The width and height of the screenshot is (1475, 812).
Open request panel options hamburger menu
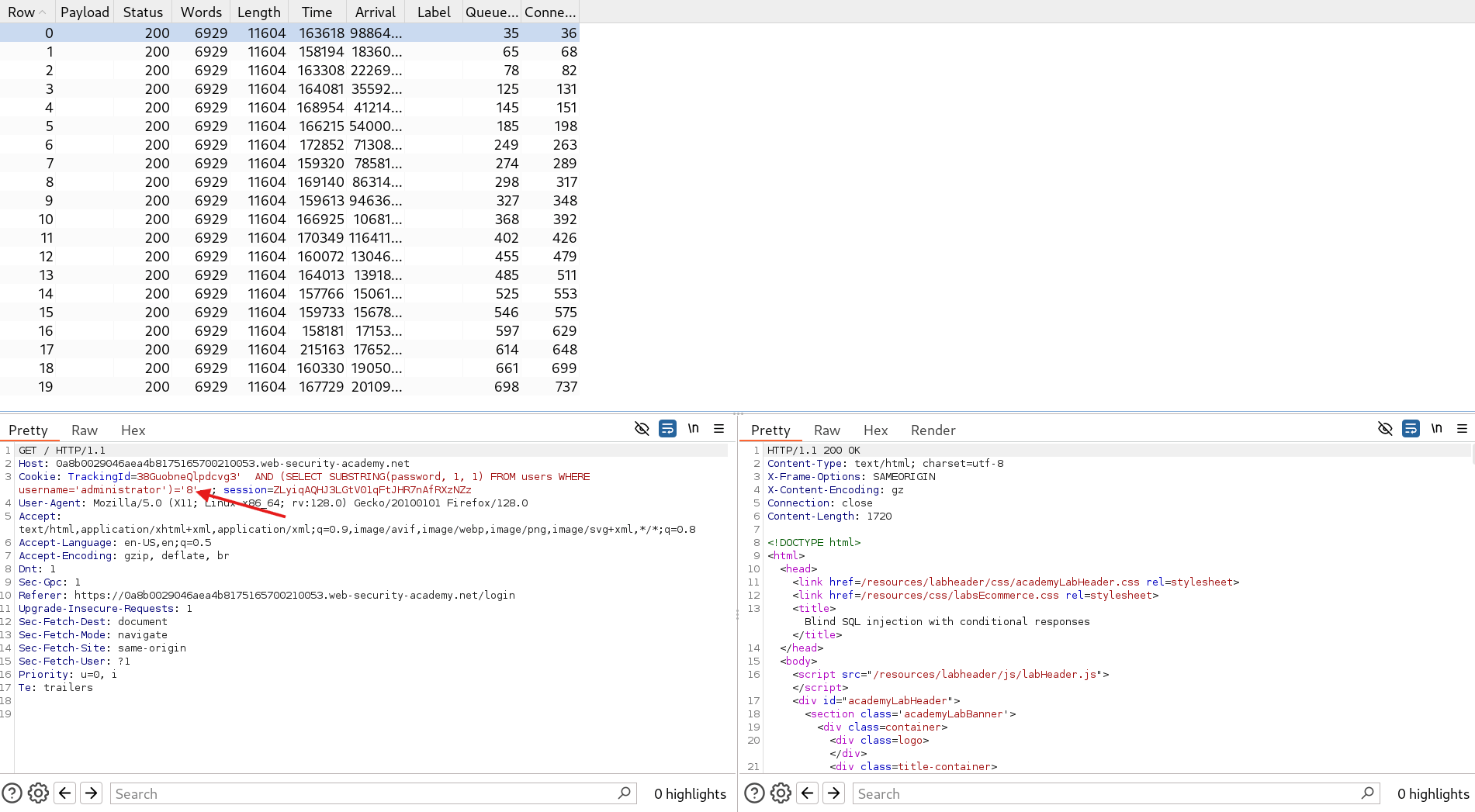point(719,429)
